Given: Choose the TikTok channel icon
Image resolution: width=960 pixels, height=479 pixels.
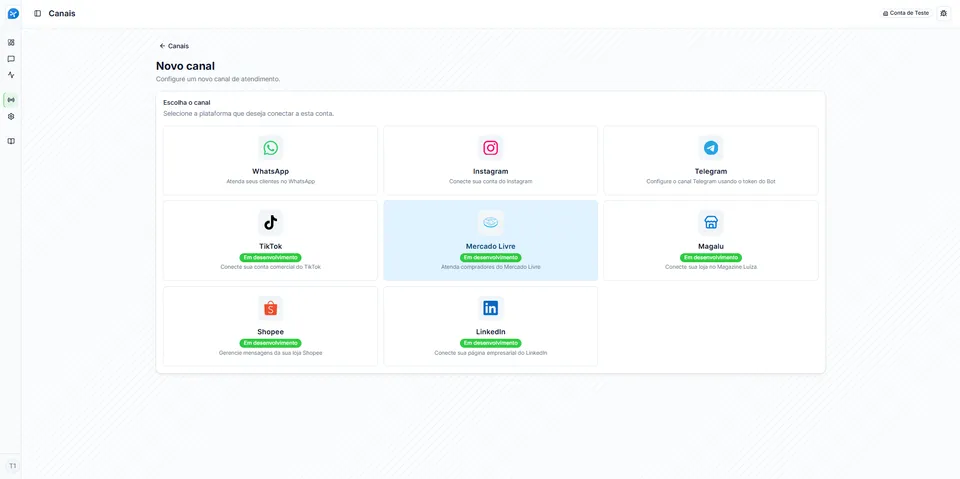Looking at the screenshot, I should [271, 222].
